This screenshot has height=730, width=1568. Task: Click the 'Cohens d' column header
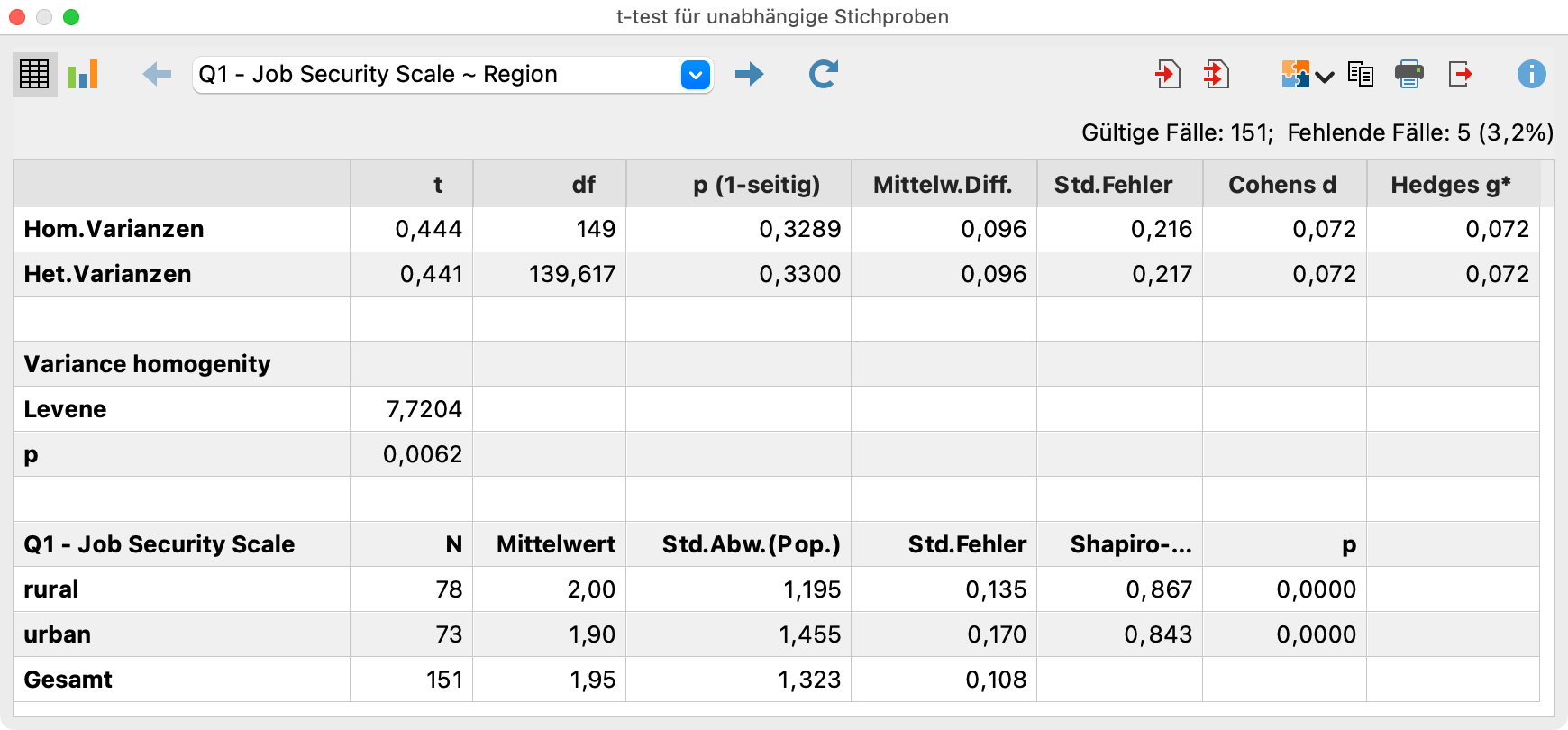pos(1281,185)
